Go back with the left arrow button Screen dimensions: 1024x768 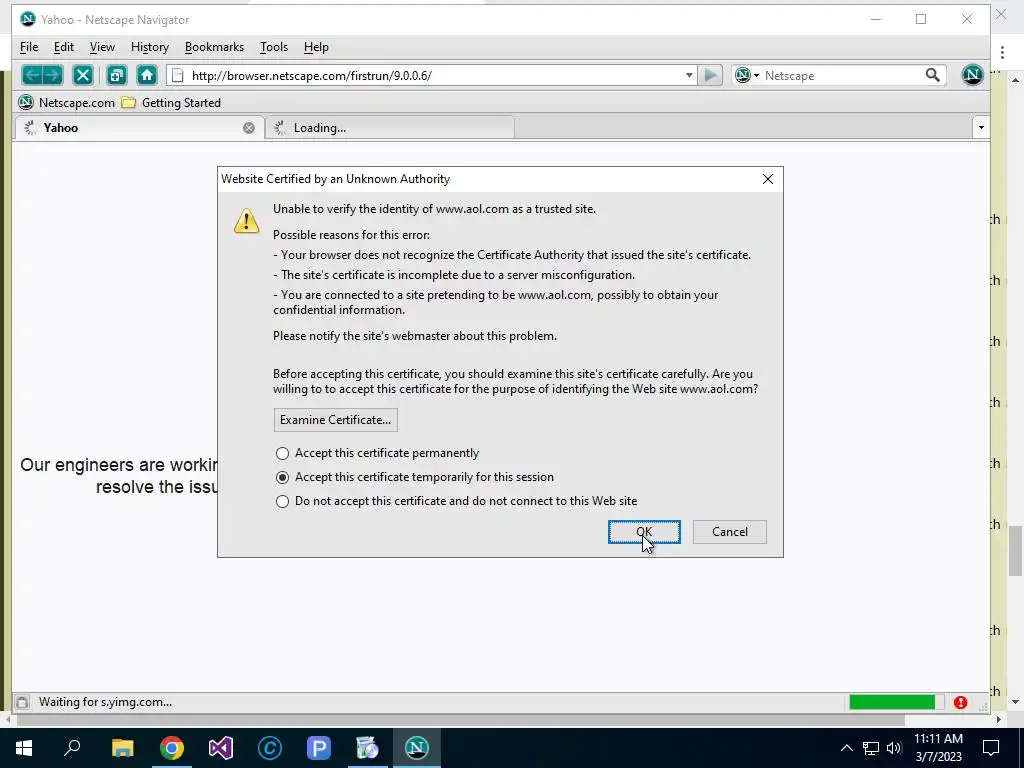[x=33, y=75]
